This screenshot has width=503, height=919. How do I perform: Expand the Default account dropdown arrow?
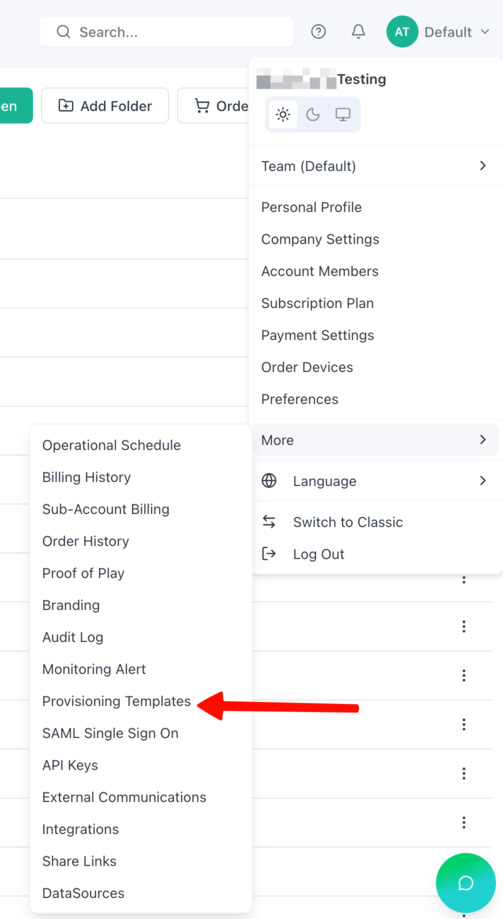click(x=485, y=32)
